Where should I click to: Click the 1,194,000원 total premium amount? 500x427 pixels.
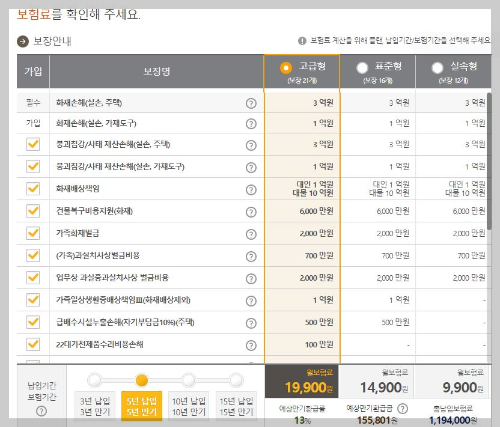[453, 420]
